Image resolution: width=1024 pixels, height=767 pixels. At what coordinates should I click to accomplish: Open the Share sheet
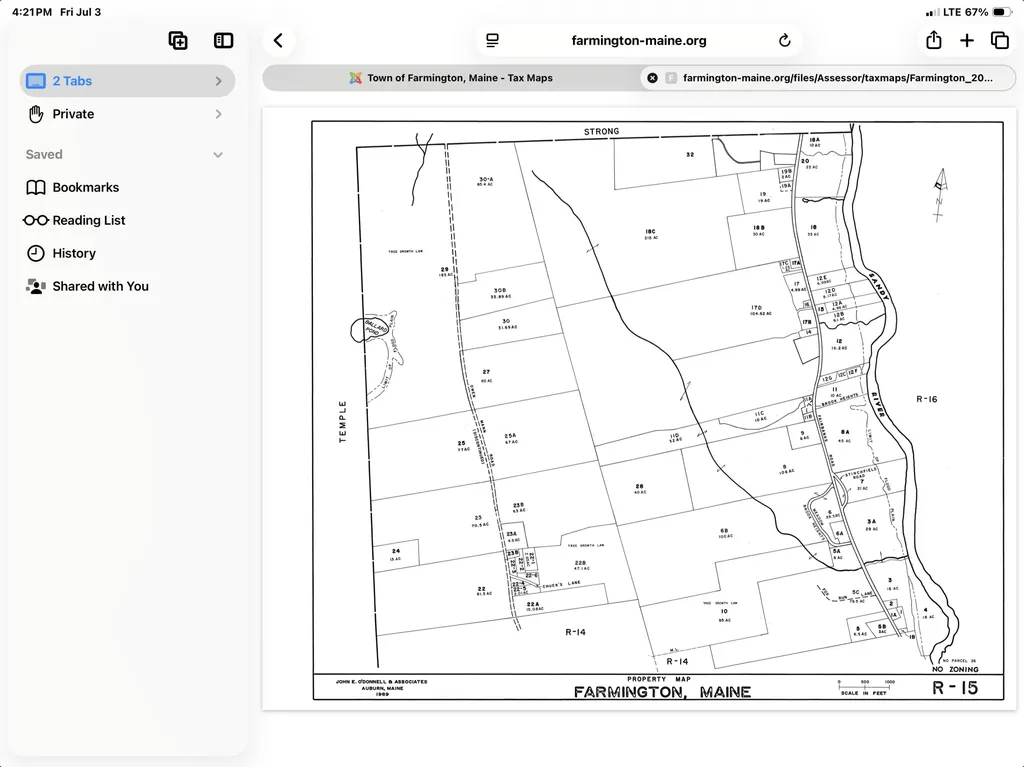934,40
